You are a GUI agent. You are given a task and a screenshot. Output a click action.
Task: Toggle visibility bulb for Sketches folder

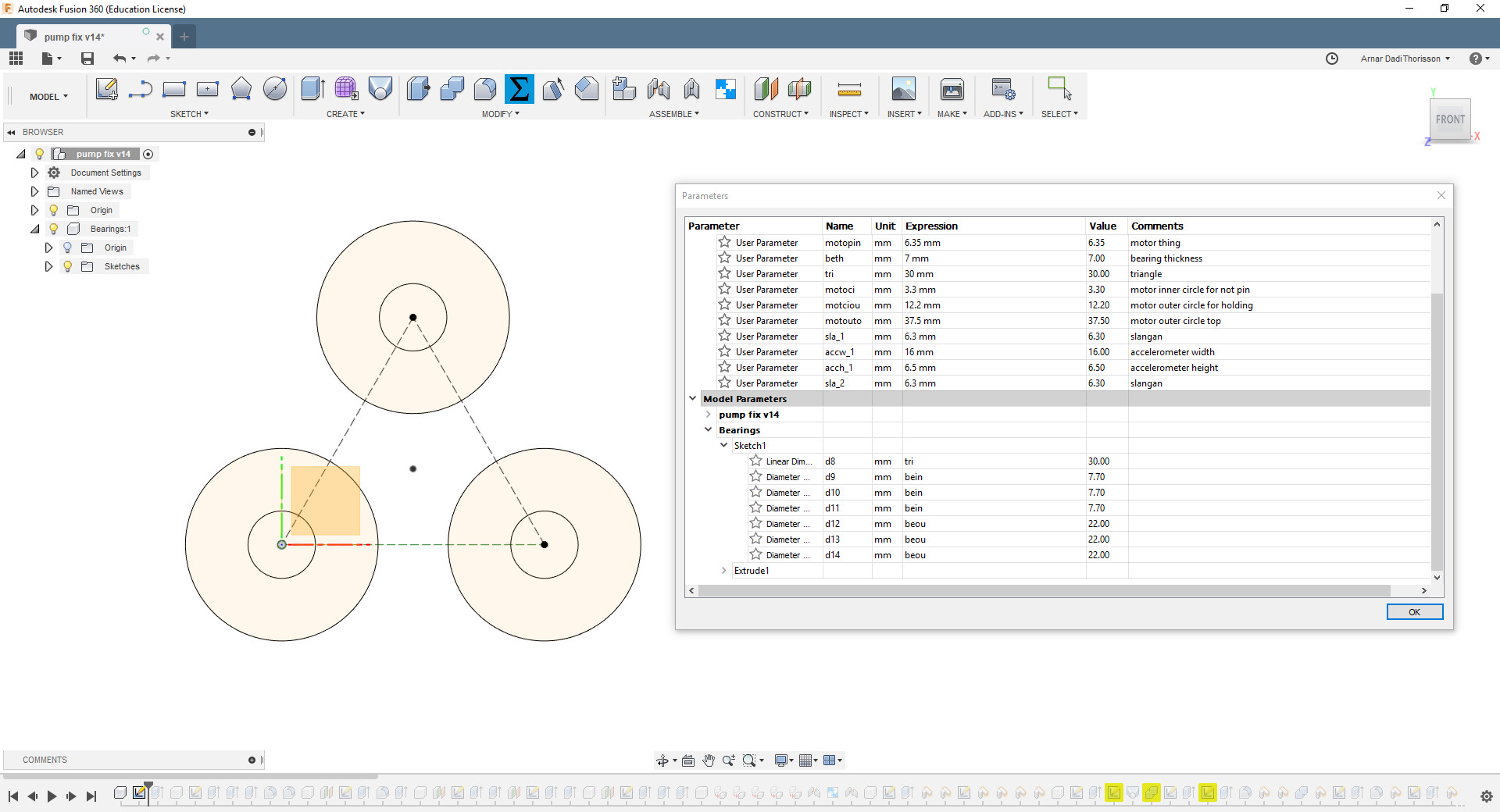(68, 266)
